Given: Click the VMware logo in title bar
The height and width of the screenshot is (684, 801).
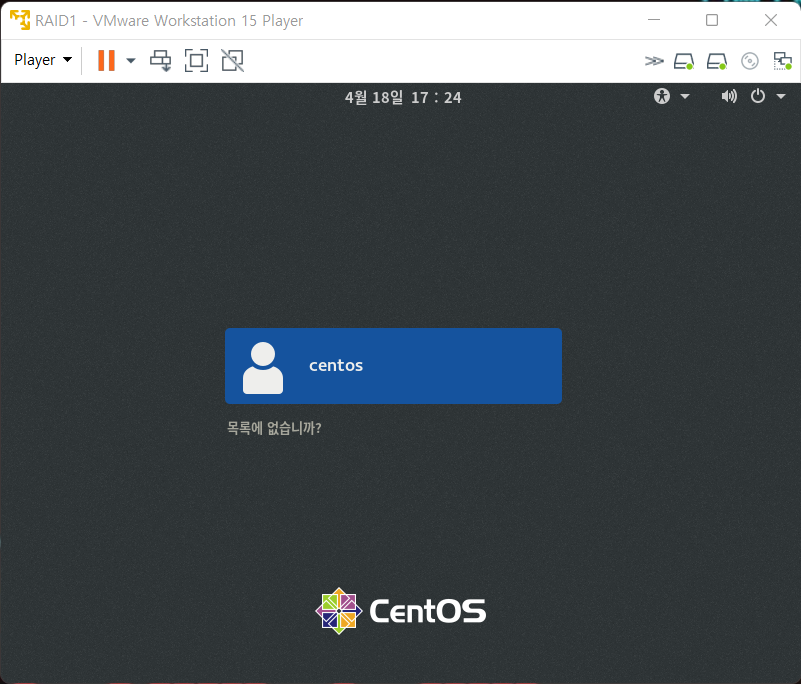Looking at the screenshot, I should (20, 20).
